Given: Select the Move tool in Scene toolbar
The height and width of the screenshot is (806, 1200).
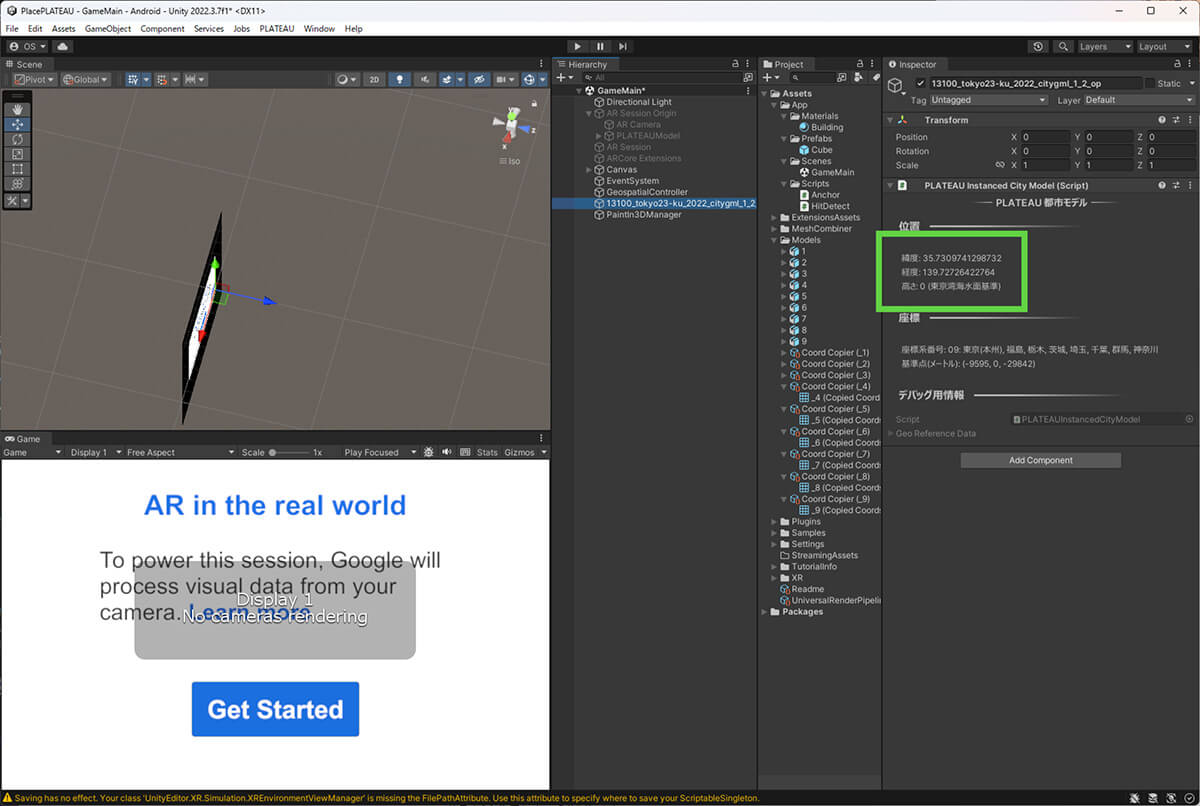Looking at the screenshot, I should coord(17,124).
